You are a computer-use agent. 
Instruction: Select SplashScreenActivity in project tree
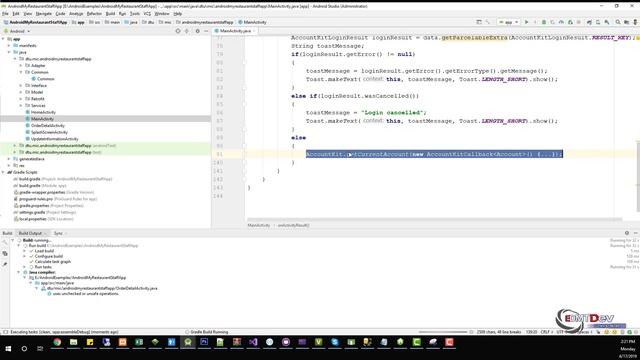pos(49,132)
